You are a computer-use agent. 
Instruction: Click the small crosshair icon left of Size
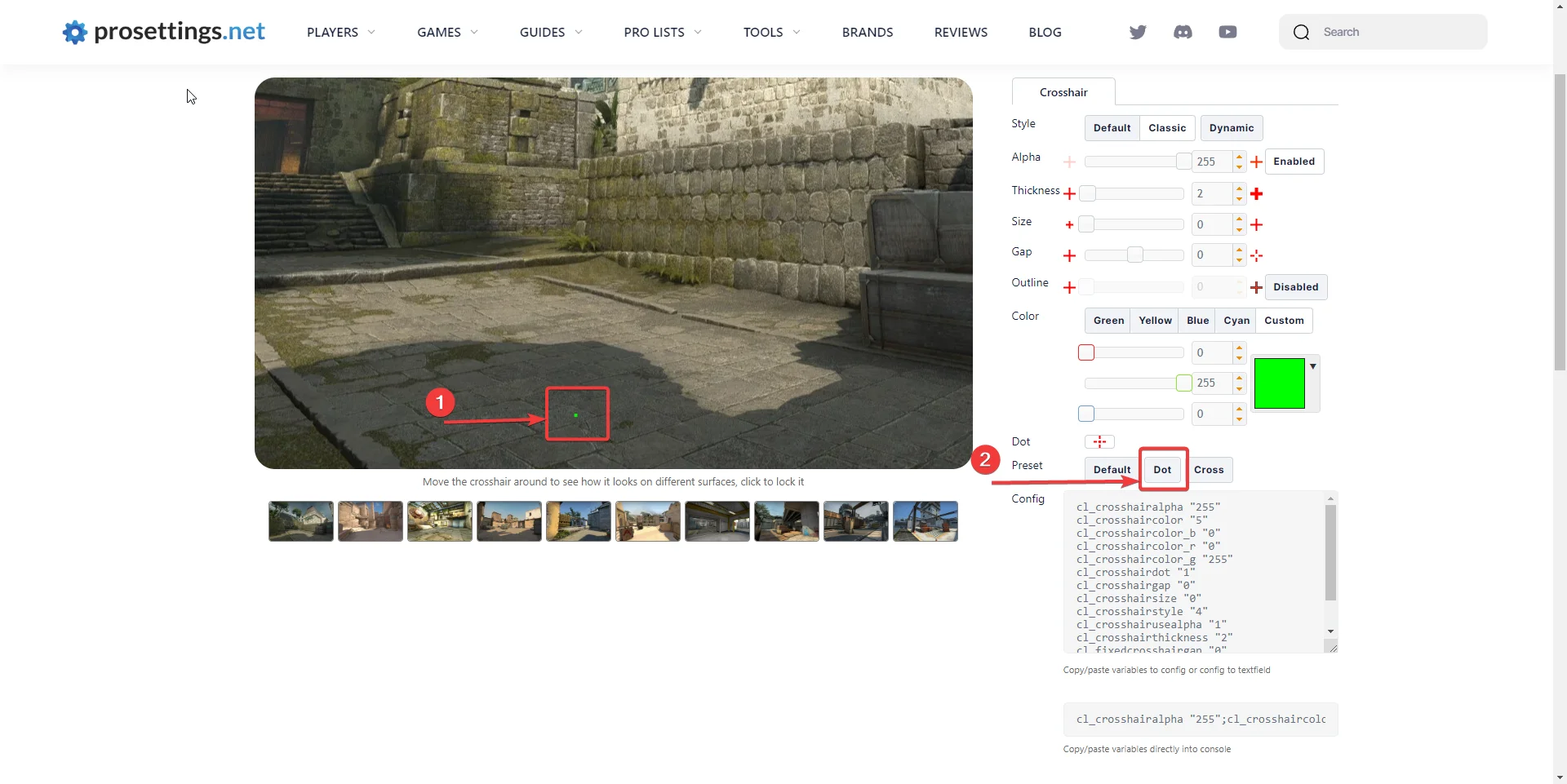[1069, 225]
